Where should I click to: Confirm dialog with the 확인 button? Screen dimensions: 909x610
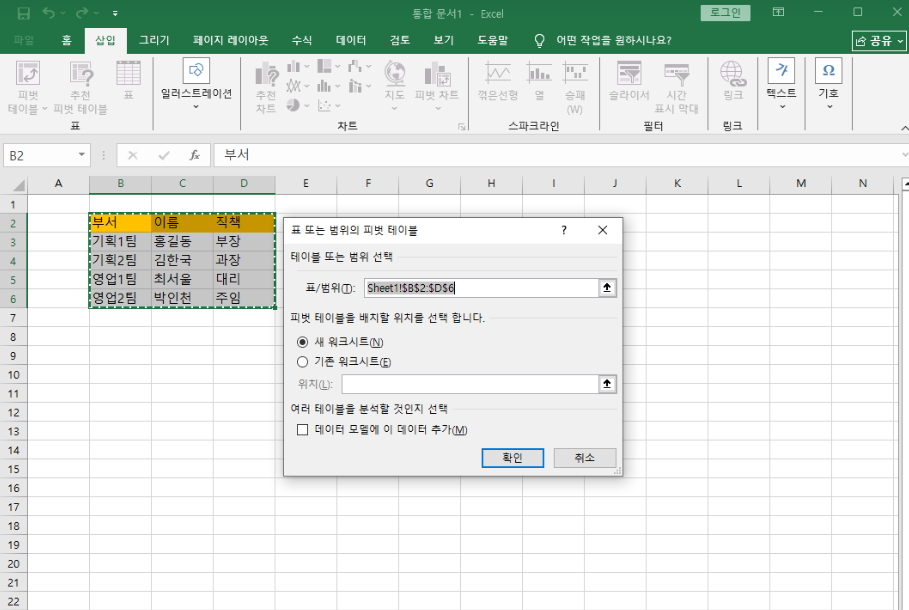(512, 458)
